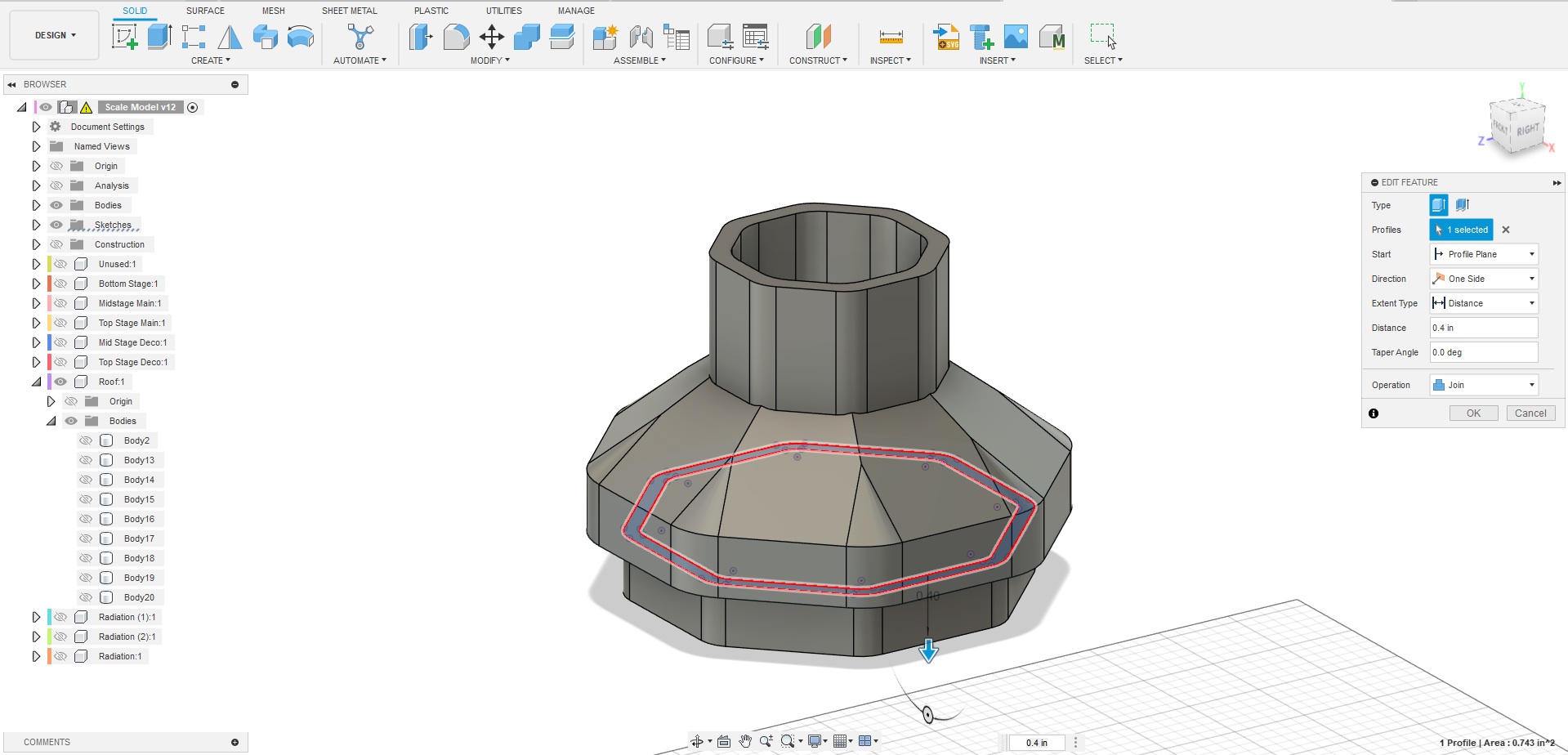Open the Extent Type dropdown
Image resolution: width=1568 pixels, height=755 pixels.
click(x=1484, y=303)
